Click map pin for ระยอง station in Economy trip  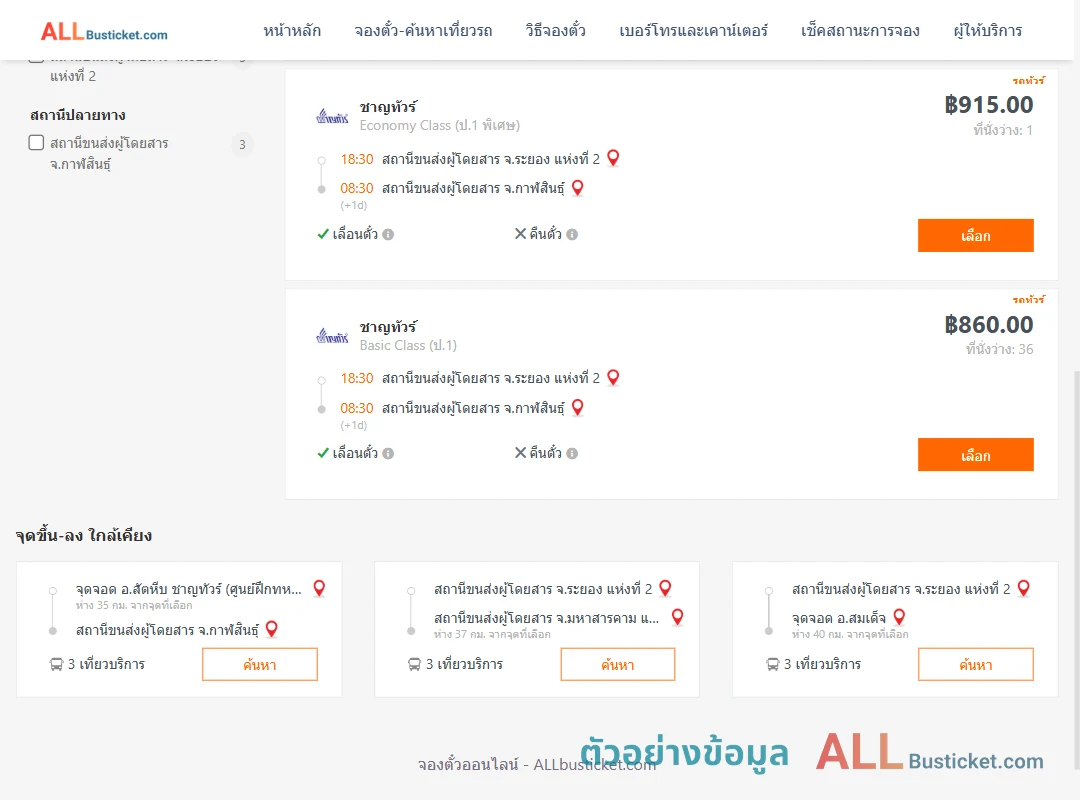tap(613, 158)
